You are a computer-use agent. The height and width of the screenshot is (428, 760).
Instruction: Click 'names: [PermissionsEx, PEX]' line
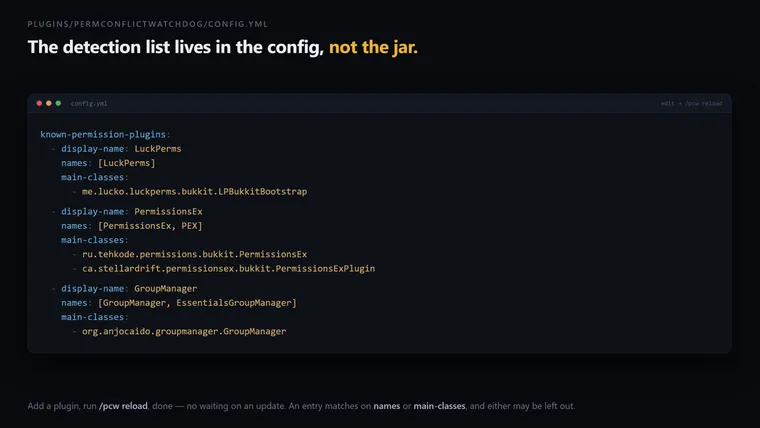pos(132,225)
